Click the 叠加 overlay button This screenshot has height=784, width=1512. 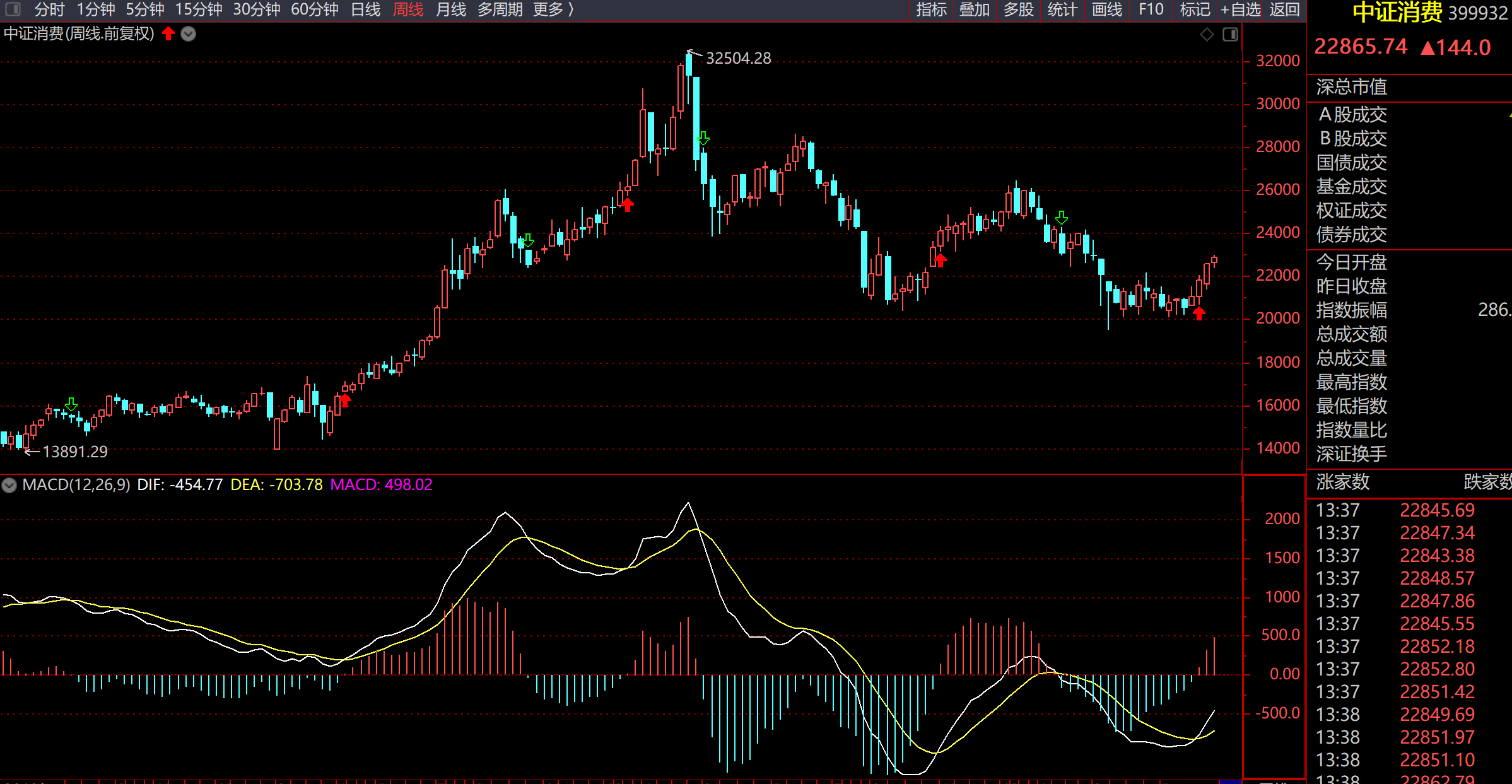click(x=975, y=9)
